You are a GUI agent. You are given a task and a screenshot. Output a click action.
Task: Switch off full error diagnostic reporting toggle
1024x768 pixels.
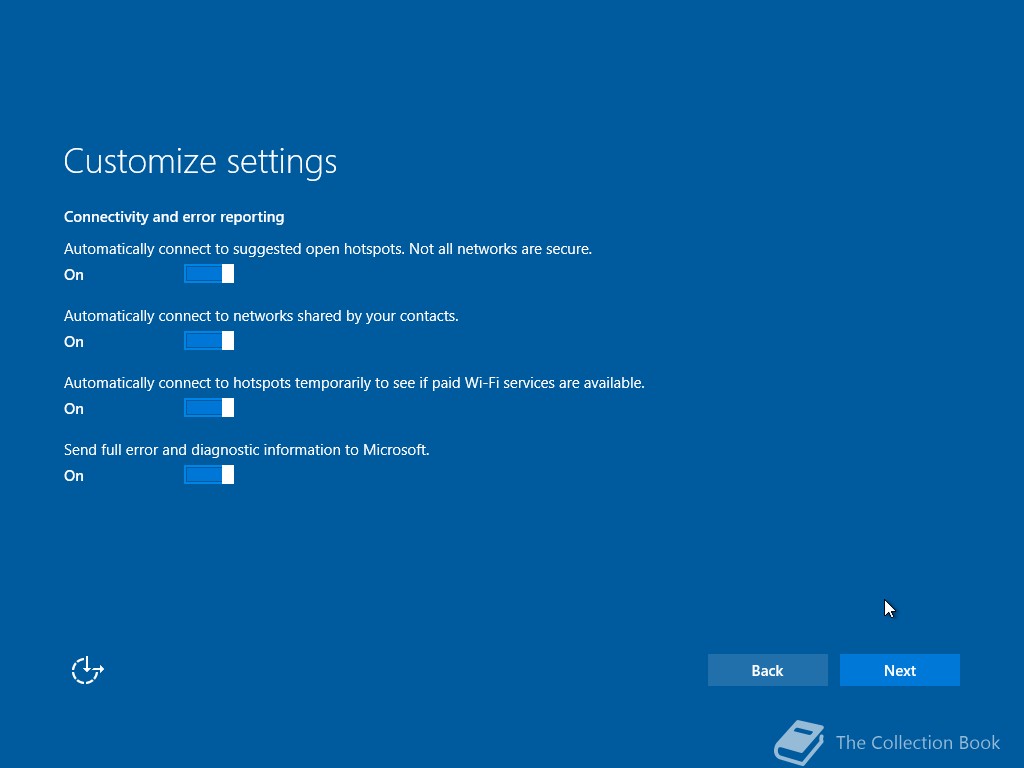point(209,475)
